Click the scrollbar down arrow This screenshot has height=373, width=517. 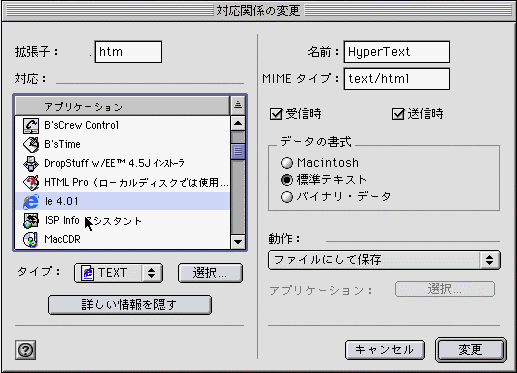pos(238,241)
